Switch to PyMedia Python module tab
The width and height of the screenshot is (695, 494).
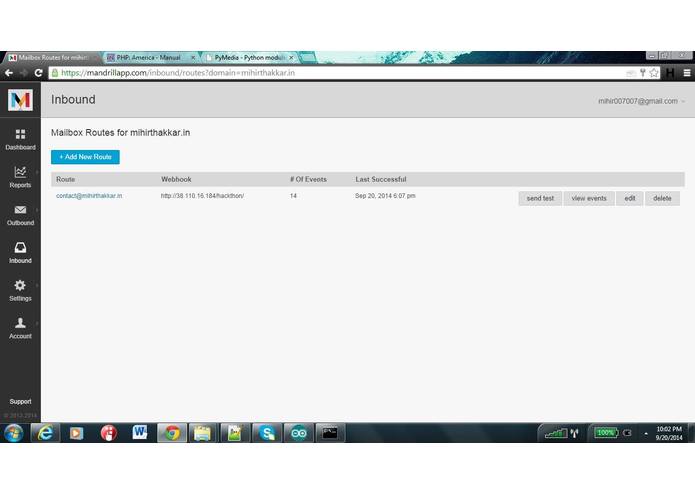pyautogui.click(x=250, y=58)
